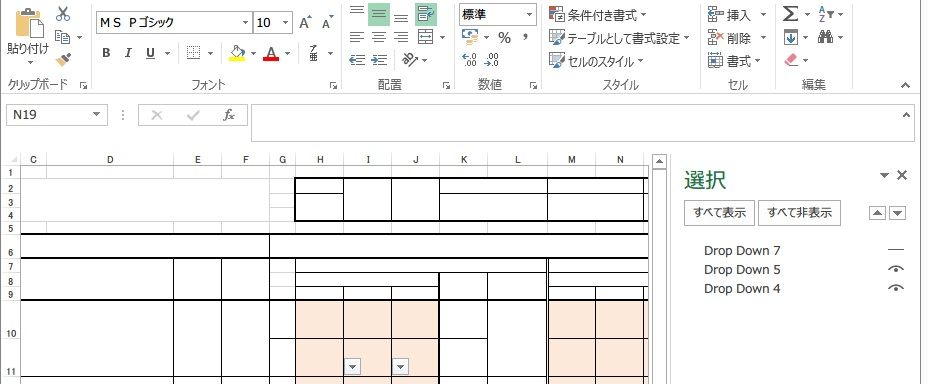Close the 選択 pane

902,175
